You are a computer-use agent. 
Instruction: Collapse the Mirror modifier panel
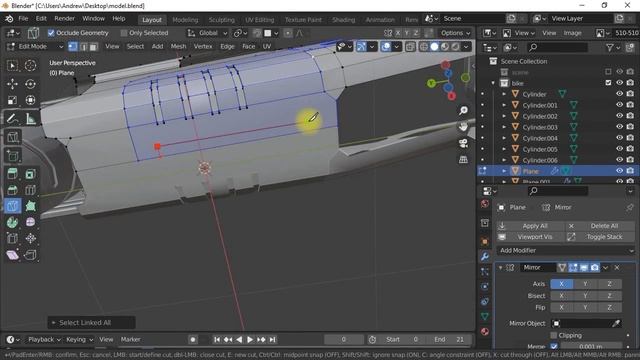[500, 268]
